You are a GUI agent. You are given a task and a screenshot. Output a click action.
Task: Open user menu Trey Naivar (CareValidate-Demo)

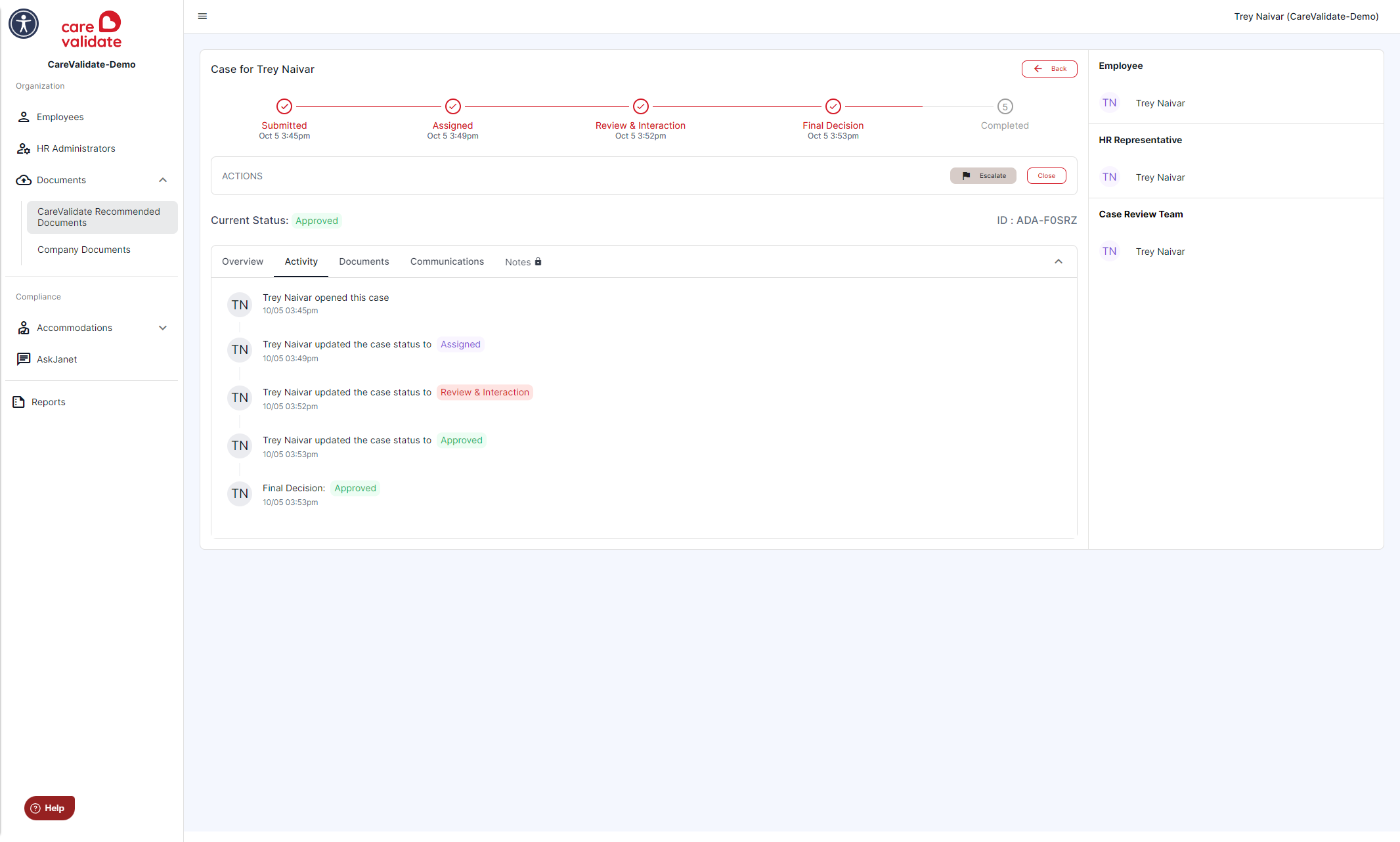click(1306, 16)
